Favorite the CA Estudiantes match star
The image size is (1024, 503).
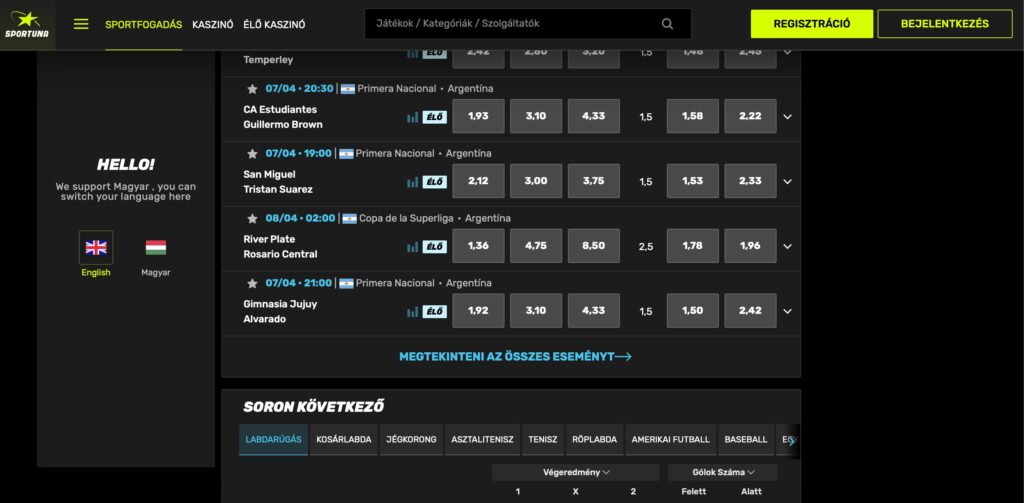(252, 88)
